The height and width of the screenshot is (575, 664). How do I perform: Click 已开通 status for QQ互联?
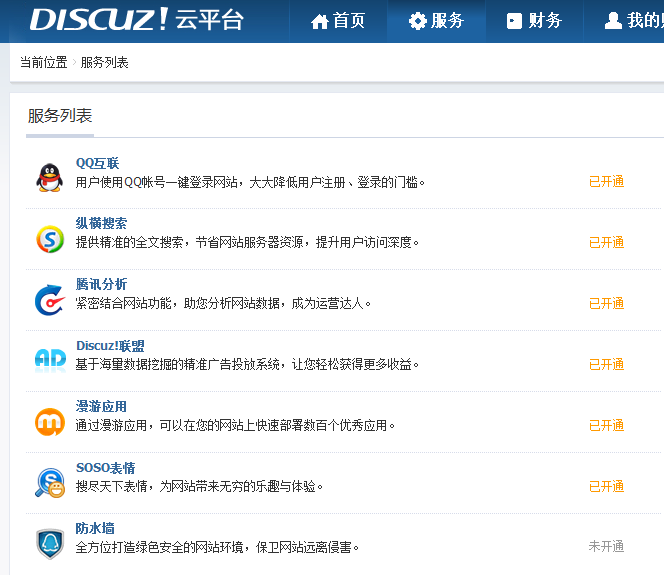[x=606, y=182]
